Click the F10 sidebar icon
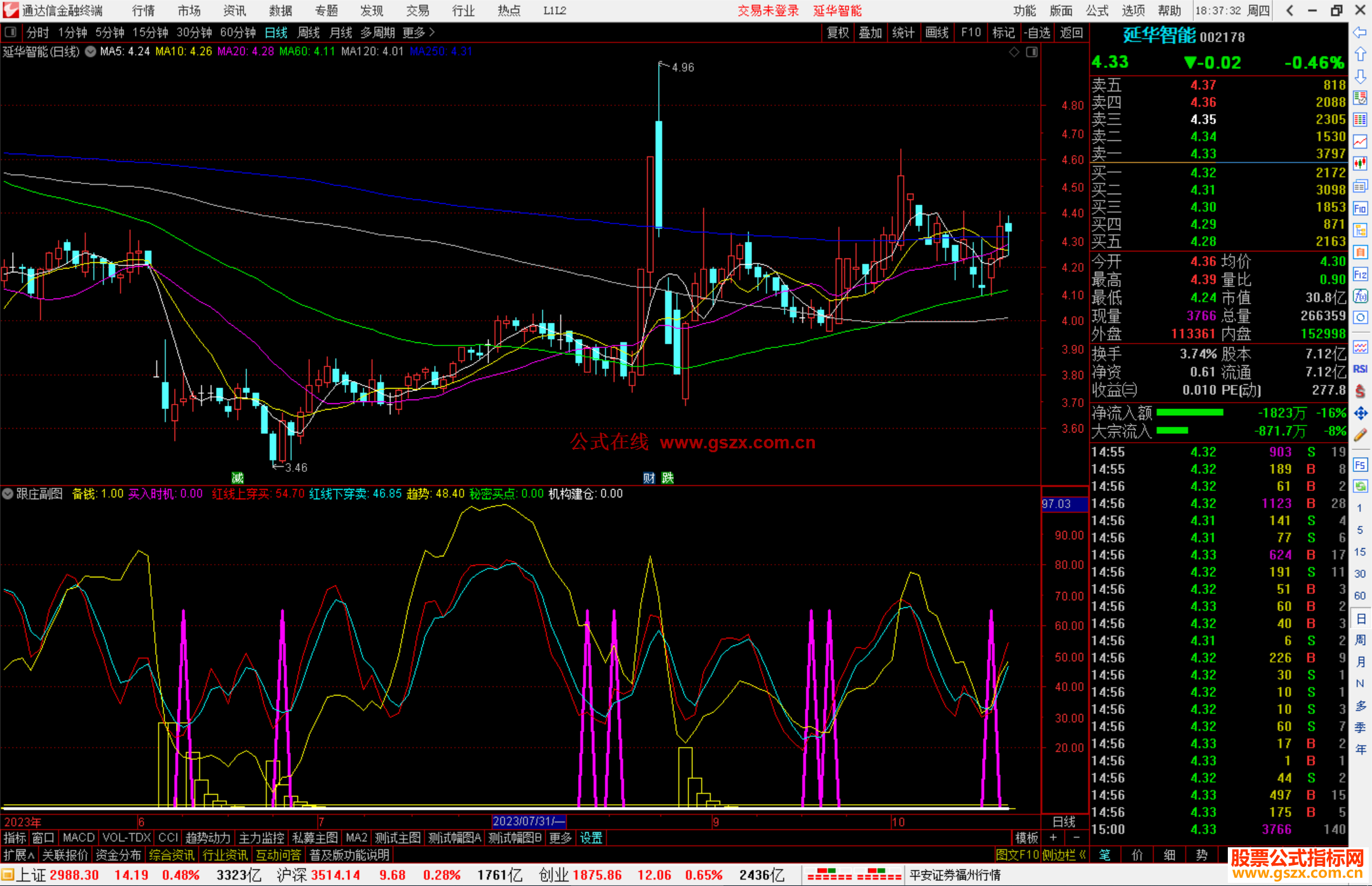The height and width of the screenshot is (886, 1372). coord(1360,208)
